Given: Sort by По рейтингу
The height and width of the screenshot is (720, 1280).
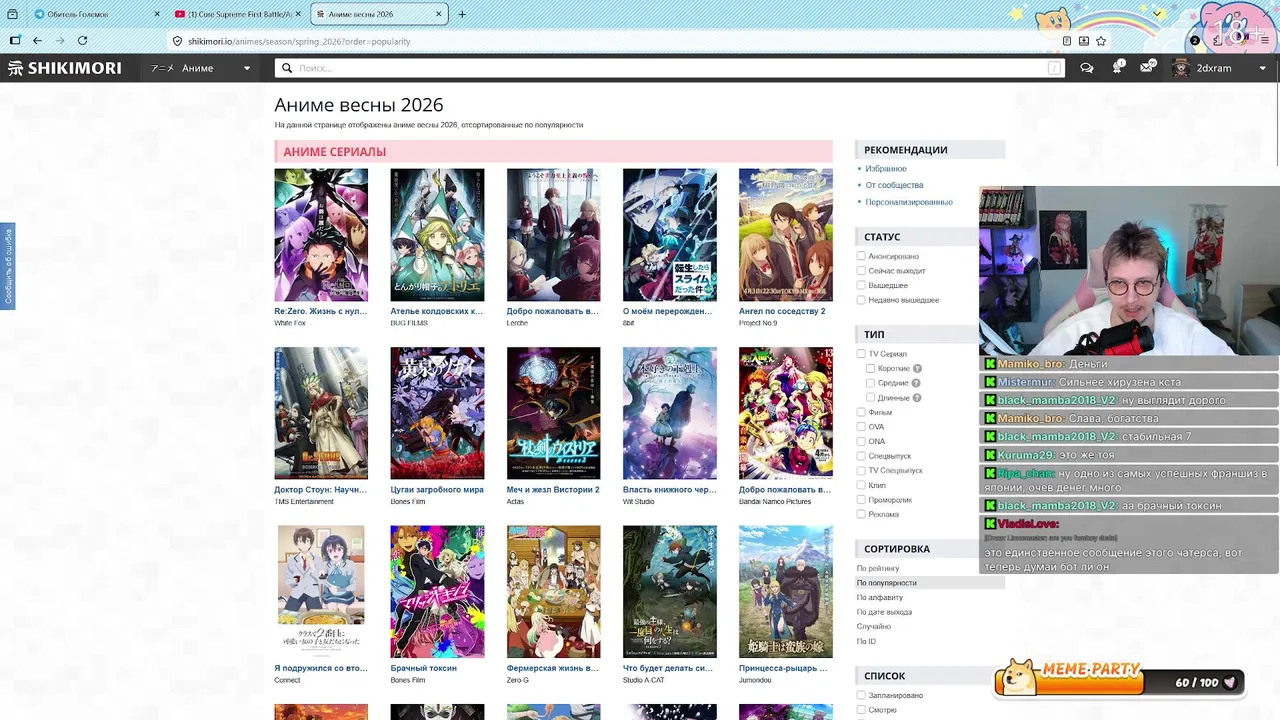Looking at the screenshot, I should 878,568.
